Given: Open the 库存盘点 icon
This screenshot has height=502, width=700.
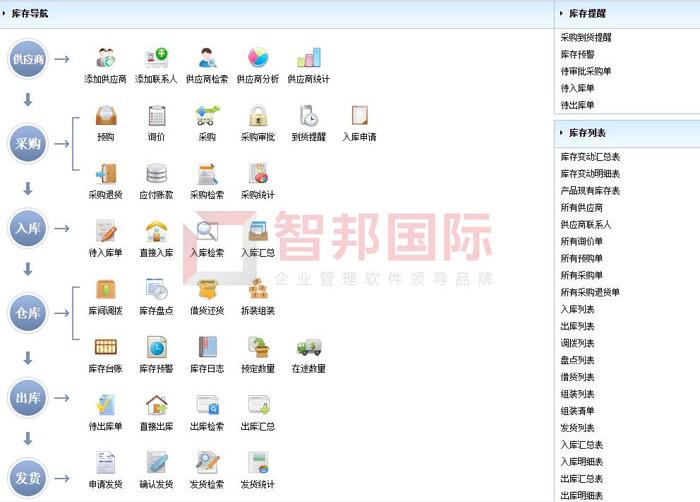Looking at the screenshot, I should 157,289.
